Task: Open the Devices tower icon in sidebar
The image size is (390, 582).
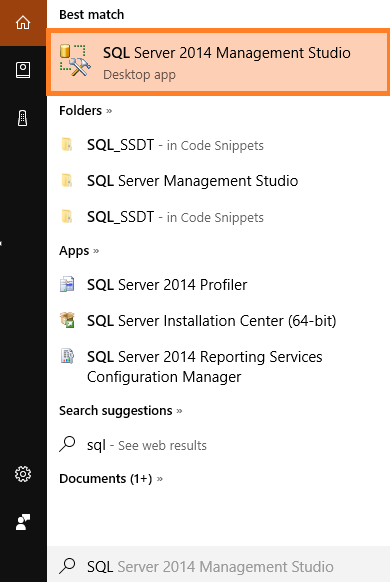Action: coord(23,118)
